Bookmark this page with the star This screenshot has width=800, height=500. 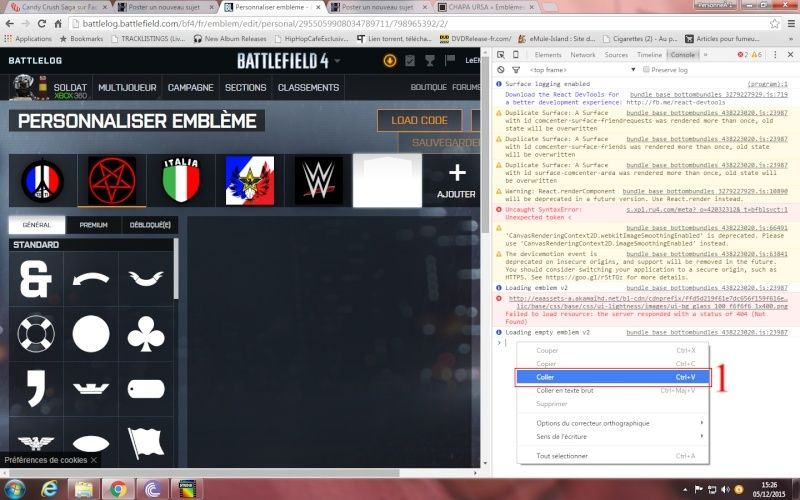[x=774, y=23]
